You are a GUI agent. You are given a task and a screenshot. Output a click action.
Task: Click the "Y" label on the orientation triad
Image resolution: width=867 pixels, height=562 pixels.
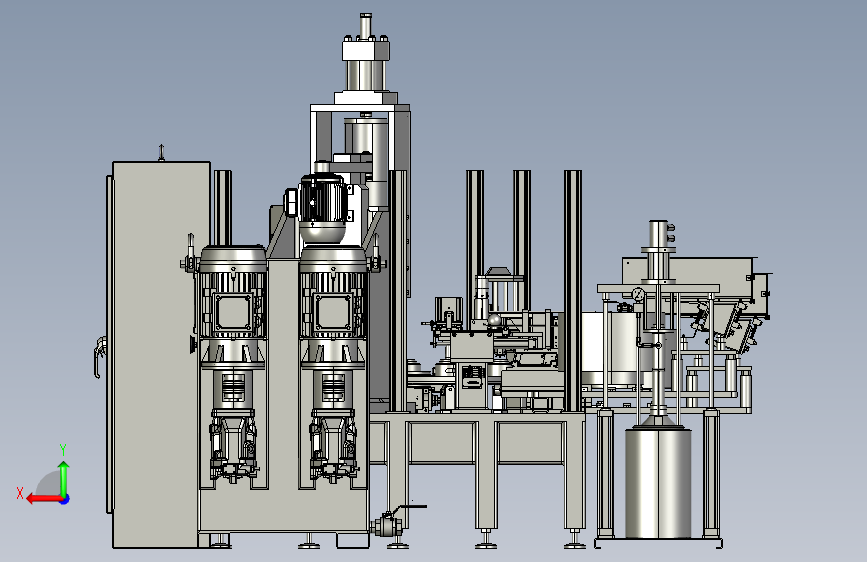click(x=63, y=450)
